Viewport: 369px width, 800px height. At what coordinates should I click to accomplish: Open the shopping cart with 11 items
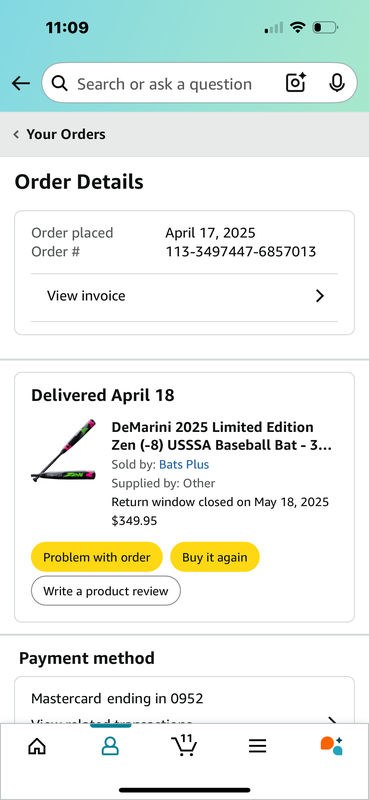184,745
